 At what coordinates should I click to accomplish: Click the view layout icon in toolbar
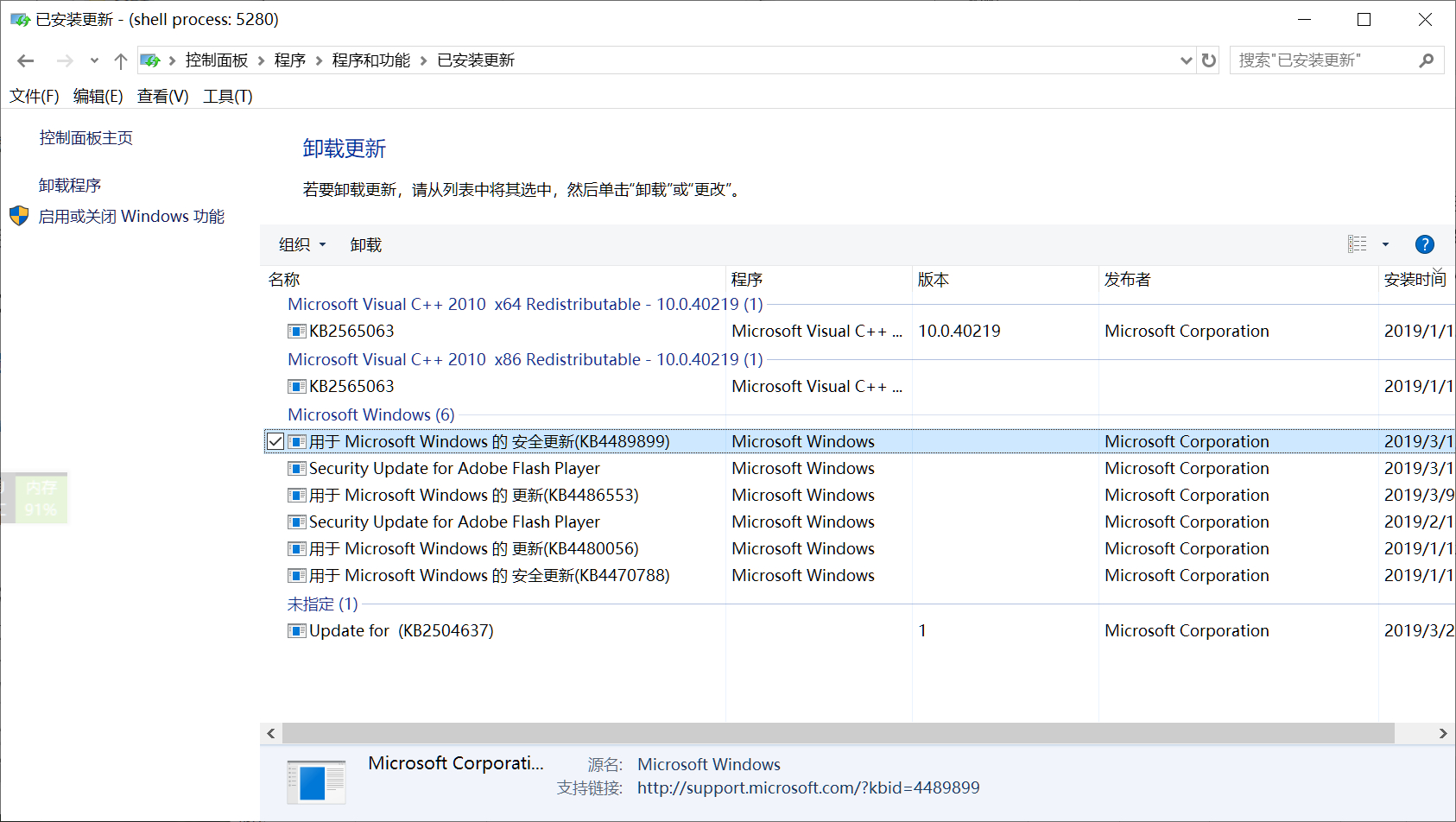[x=1357, y=244]
